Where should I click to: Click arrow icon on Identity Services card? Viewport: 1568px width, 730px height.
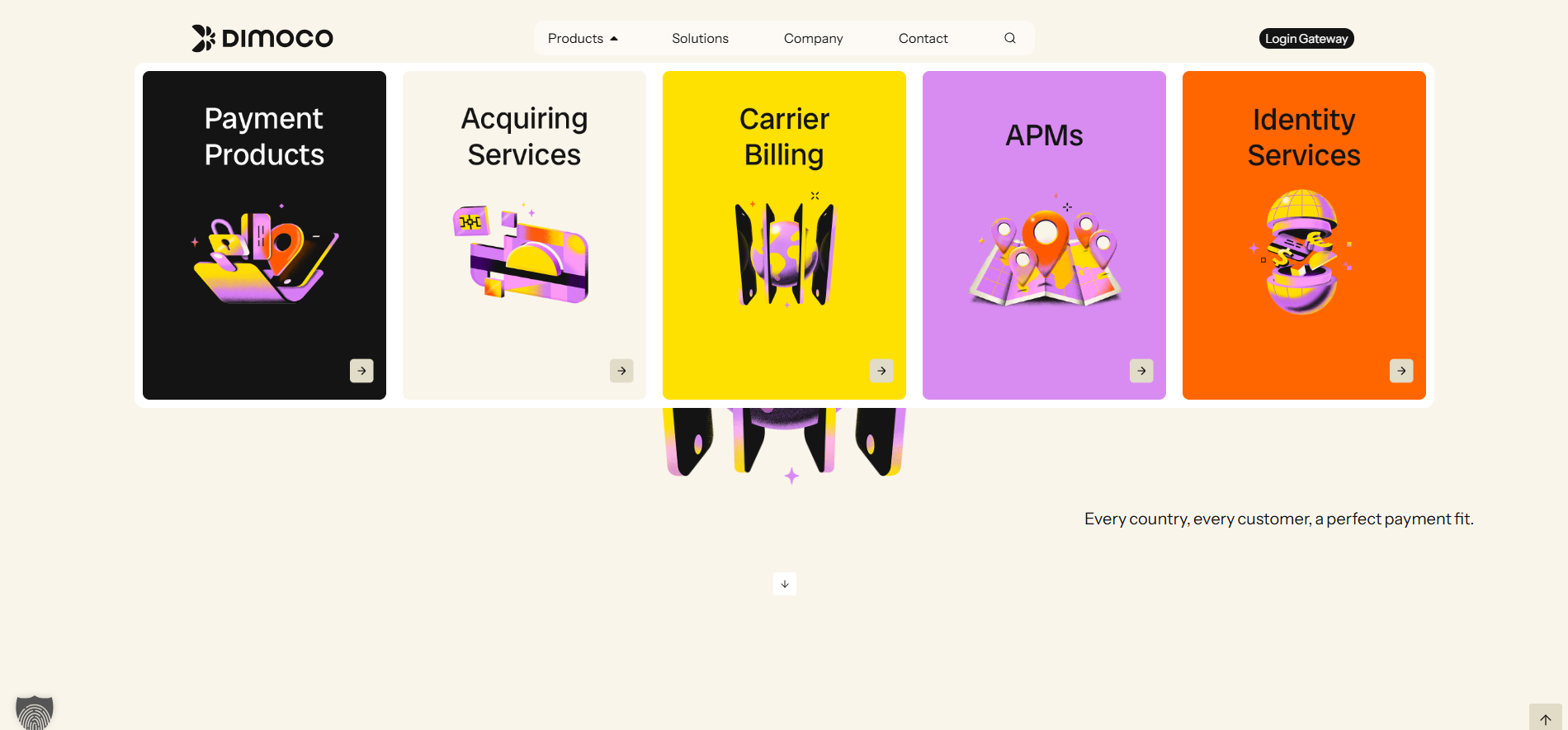tap(1401, 371)
